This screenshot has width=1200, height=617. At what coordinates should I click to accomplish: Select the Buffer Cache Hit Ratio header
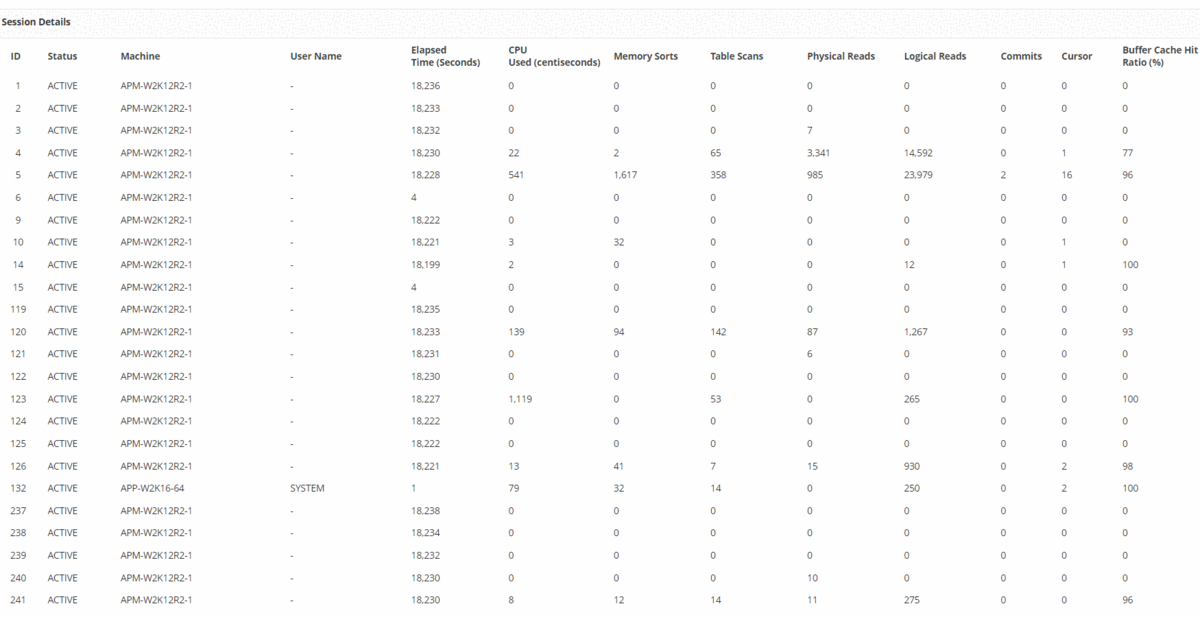(1160, 56)
